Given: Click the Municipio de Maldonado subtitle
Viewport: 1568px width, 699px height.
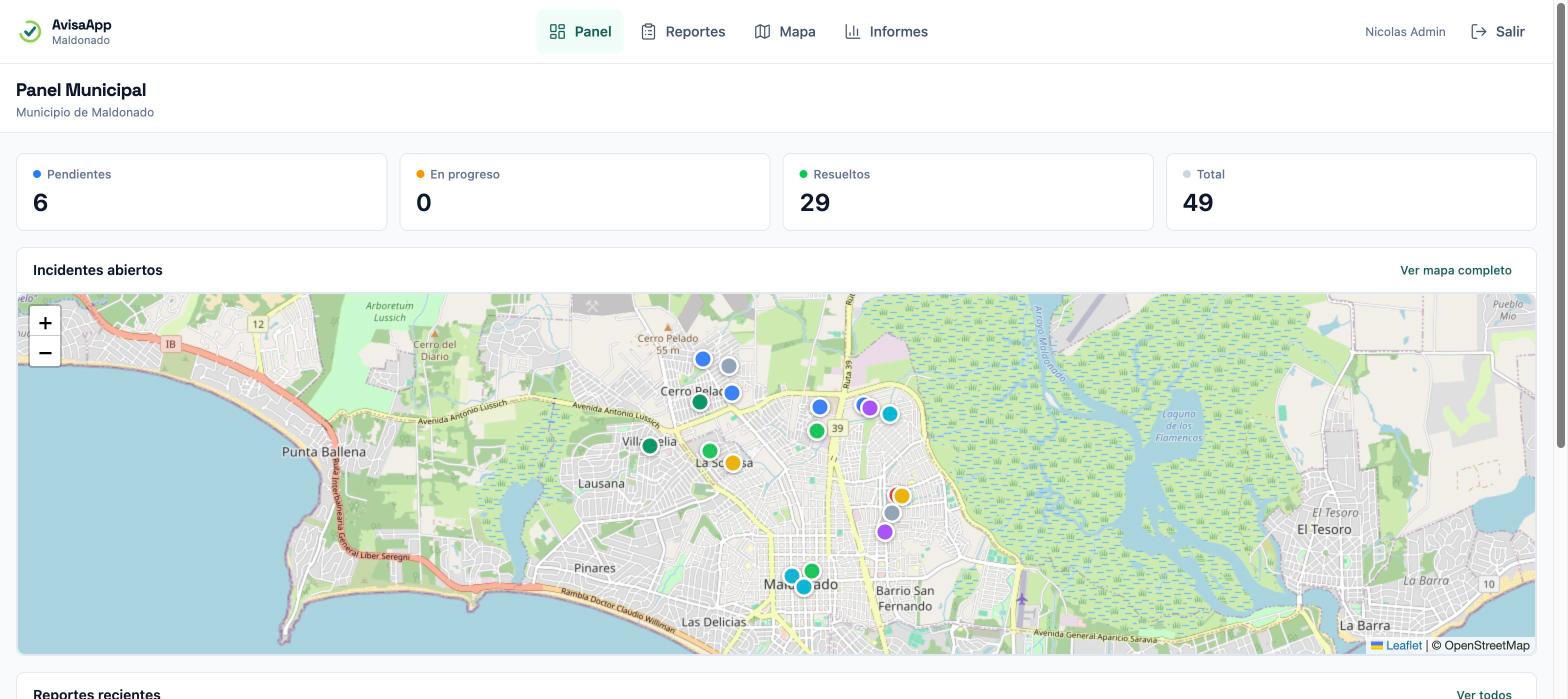Looking at the screenshot, I should (x=85, y=112).
